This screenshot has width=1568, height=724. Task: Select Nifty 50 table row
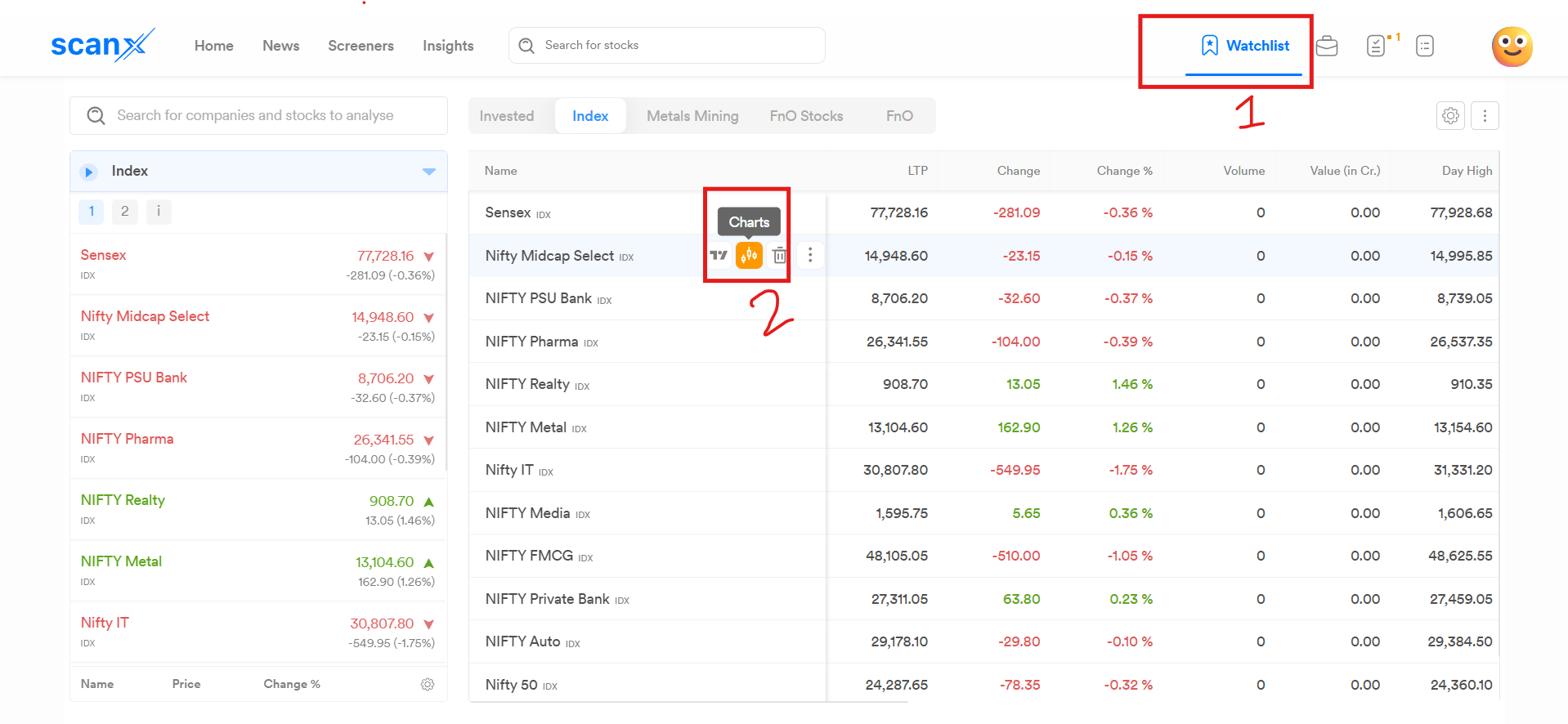[x=984, y=685]
